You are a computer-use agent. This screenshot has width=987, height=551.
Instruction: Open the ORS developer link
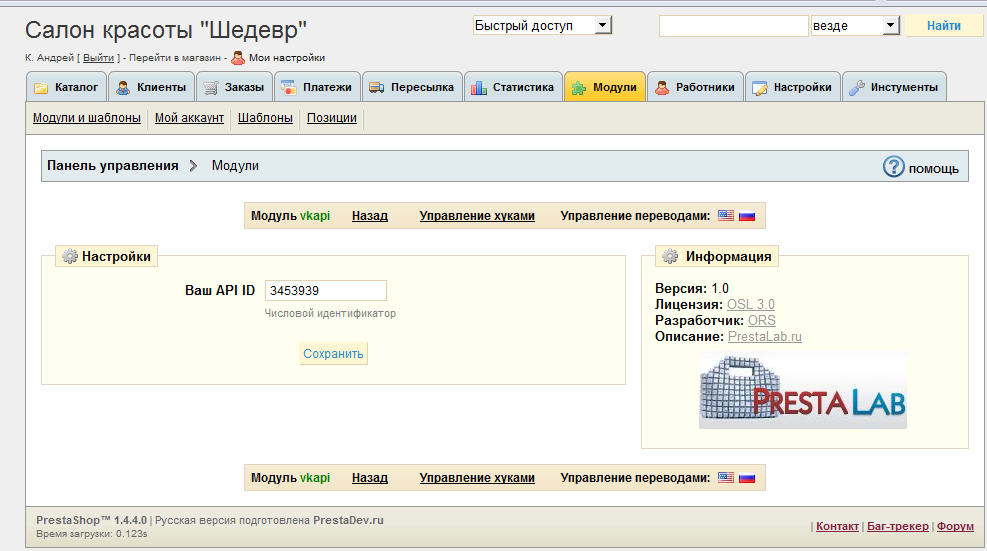coord(762,321)
